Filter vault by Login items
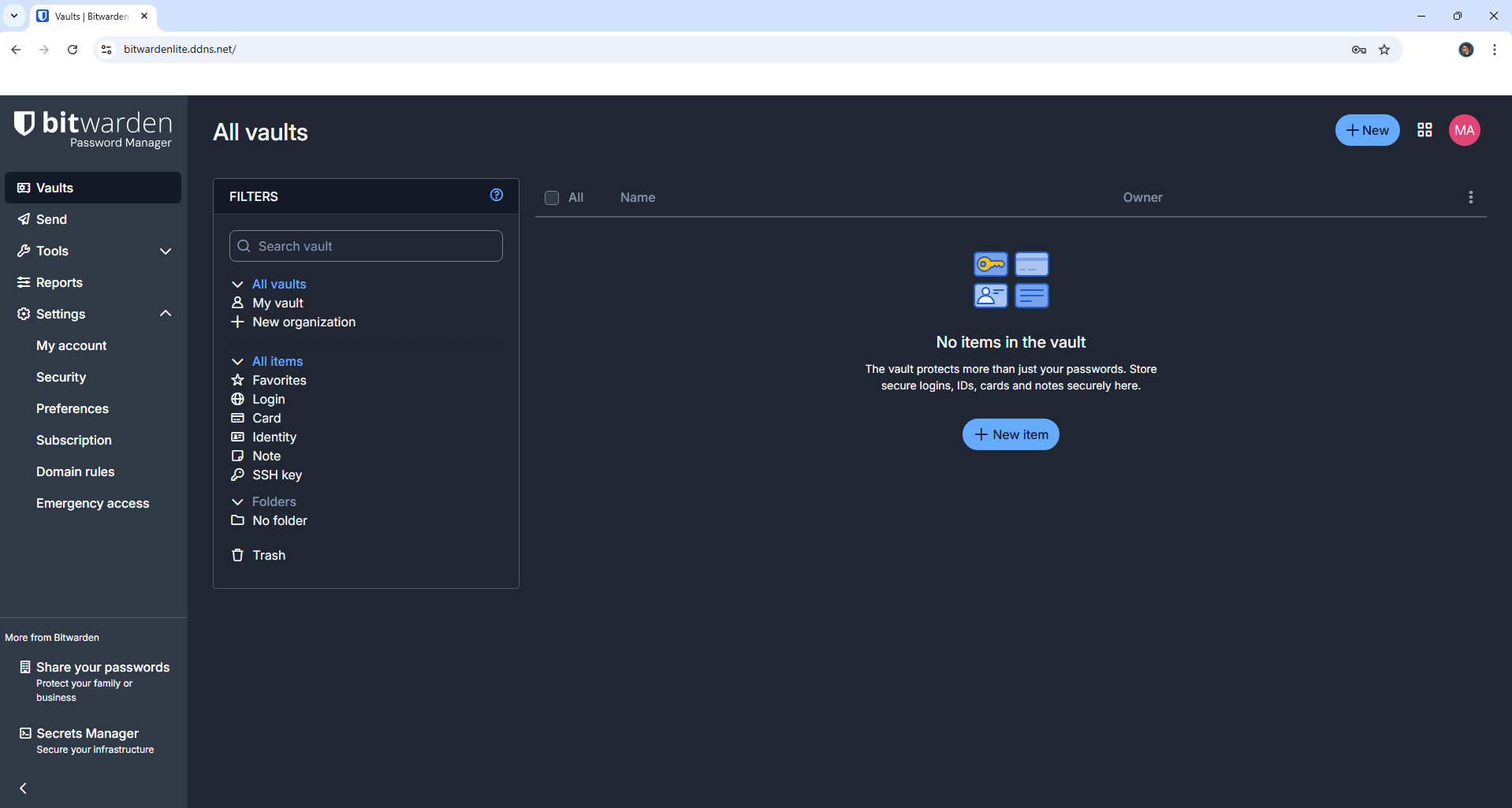This screenshot has width=1512, height=808. coord(268,399)
